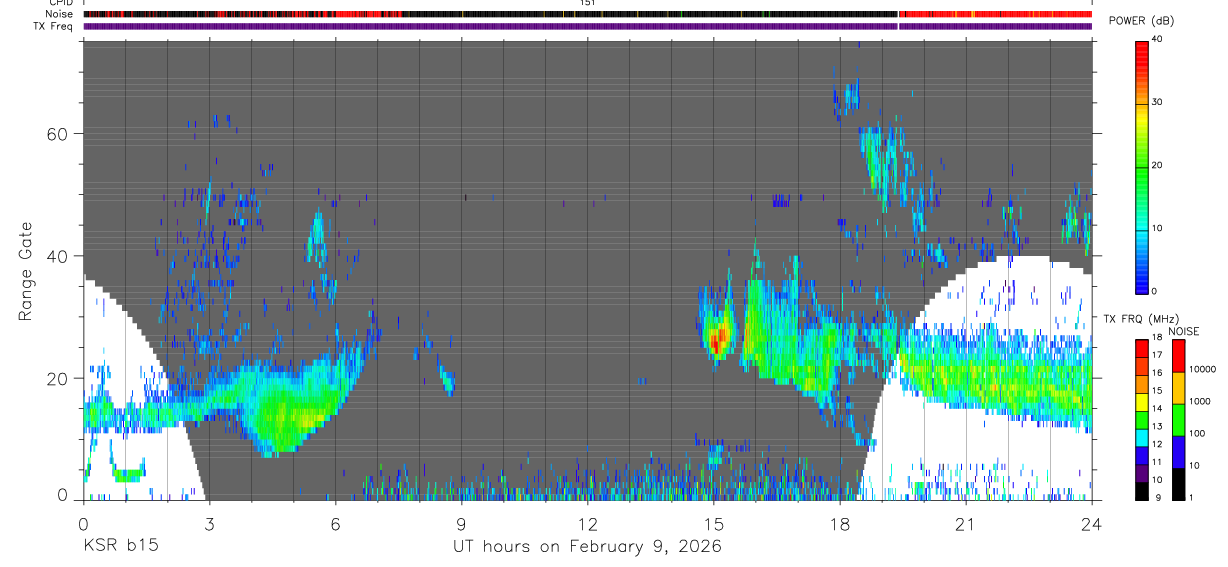1228x567 pixels.
Task: Click the 6 tick on the UT hours axis
Action: click(335, 524)
